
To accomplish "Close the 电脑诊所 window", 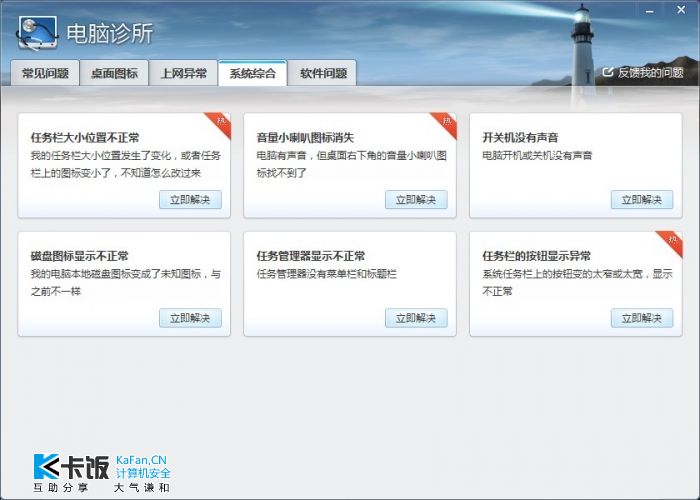I will point(681,9).
